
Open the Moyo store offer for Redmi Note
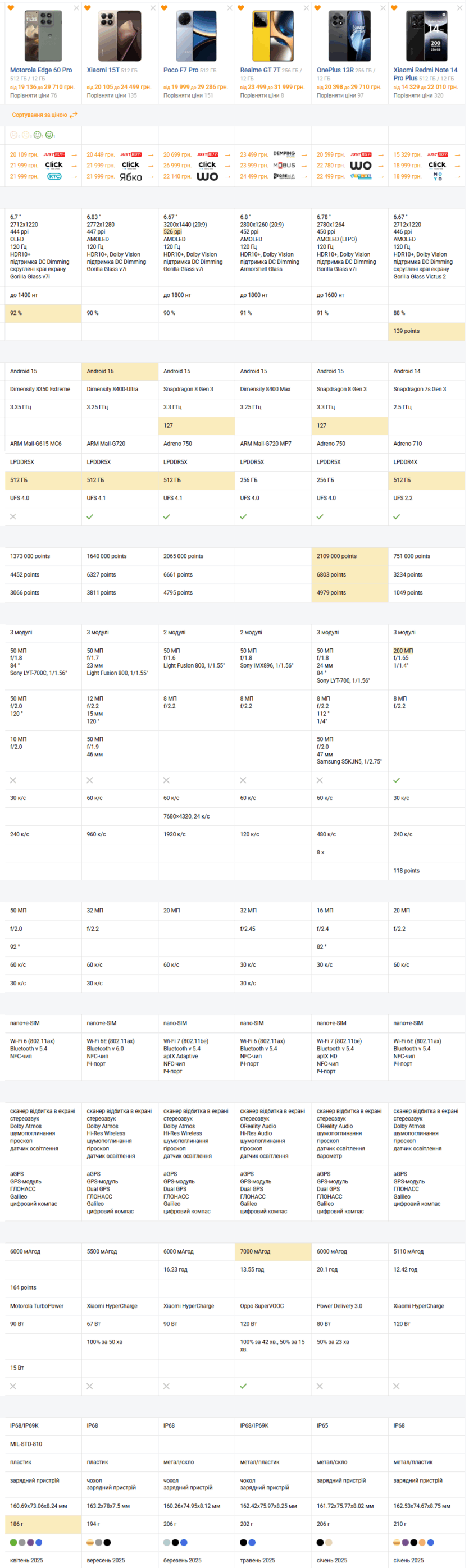point(438,176)
